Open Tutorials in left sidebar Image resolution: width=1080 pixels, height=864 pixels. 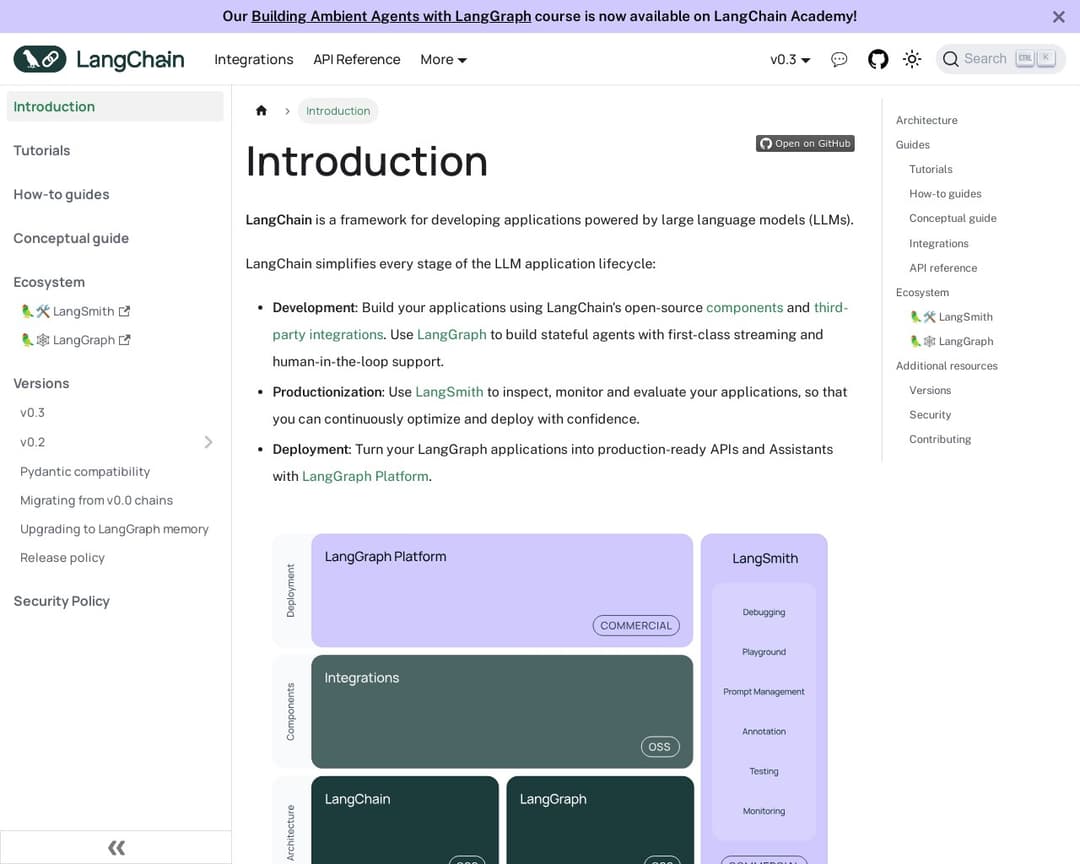(x=42, y=150)
